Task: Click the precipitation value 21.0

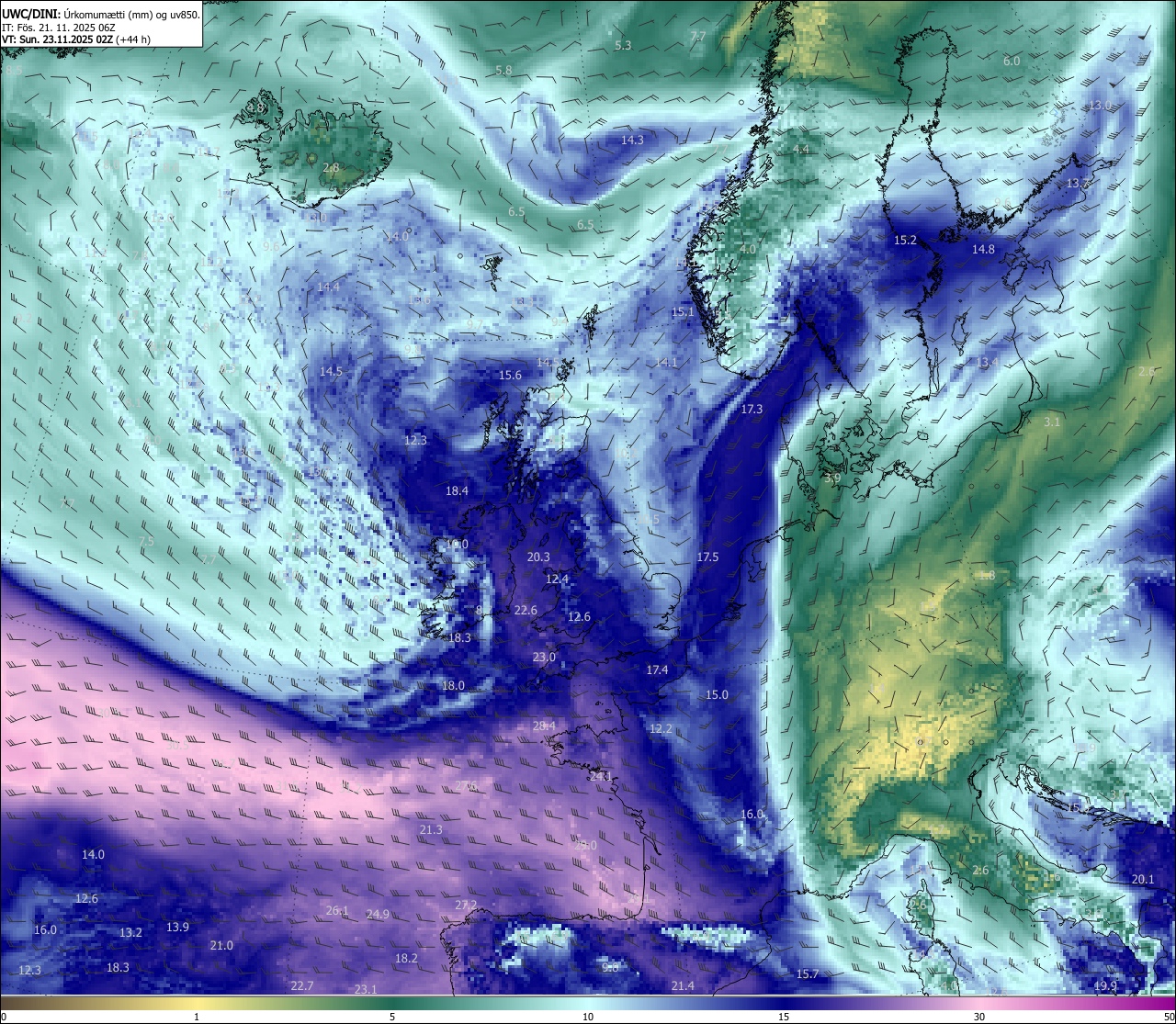Action: [221, 945]
